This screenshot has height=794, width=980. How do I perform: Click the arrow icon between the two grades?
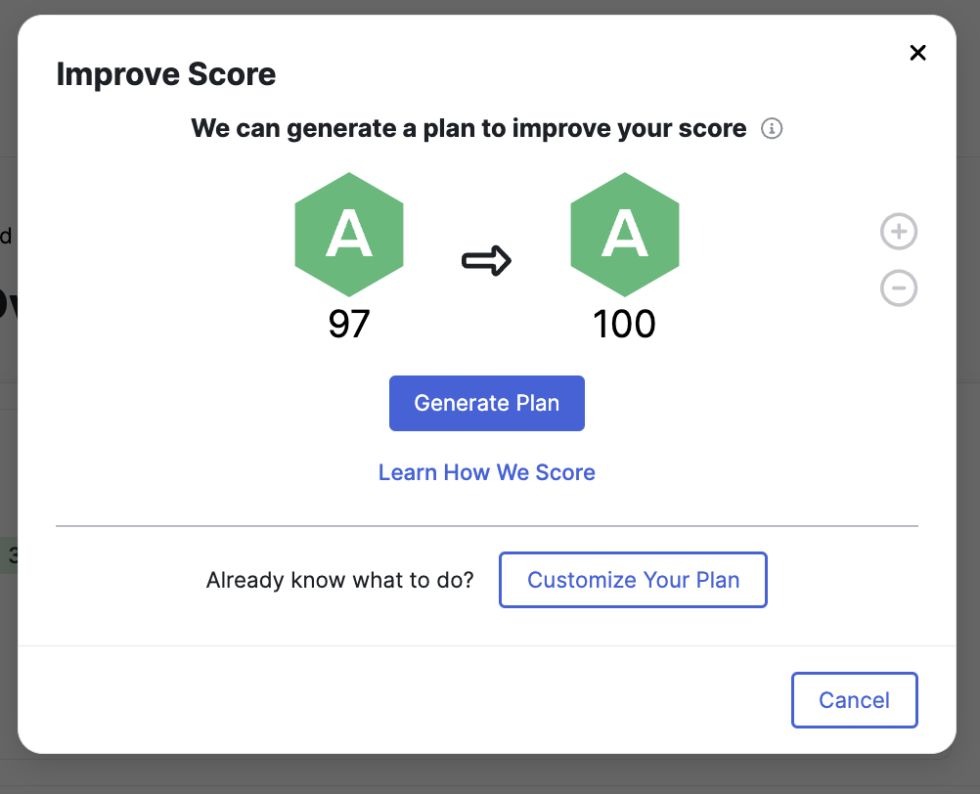[486, 262]
